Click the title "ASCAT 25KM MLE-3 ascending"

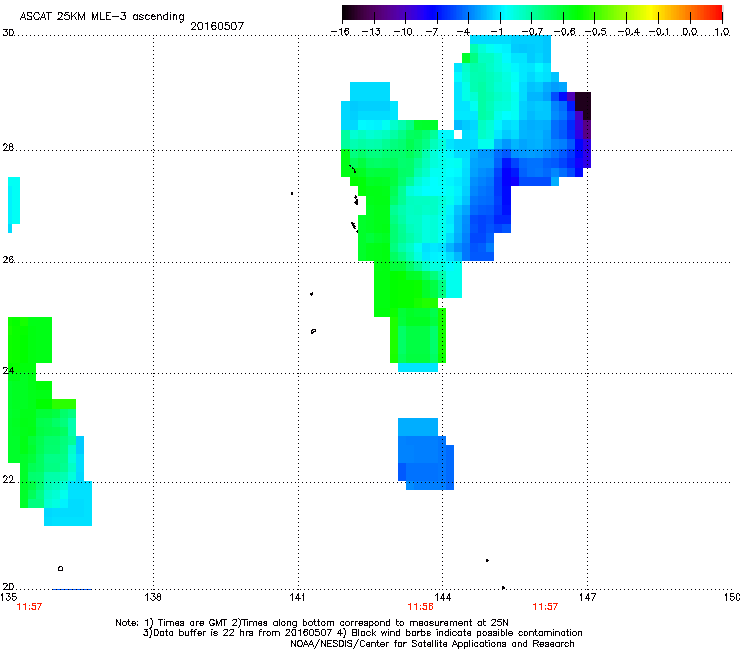point(102,17)
